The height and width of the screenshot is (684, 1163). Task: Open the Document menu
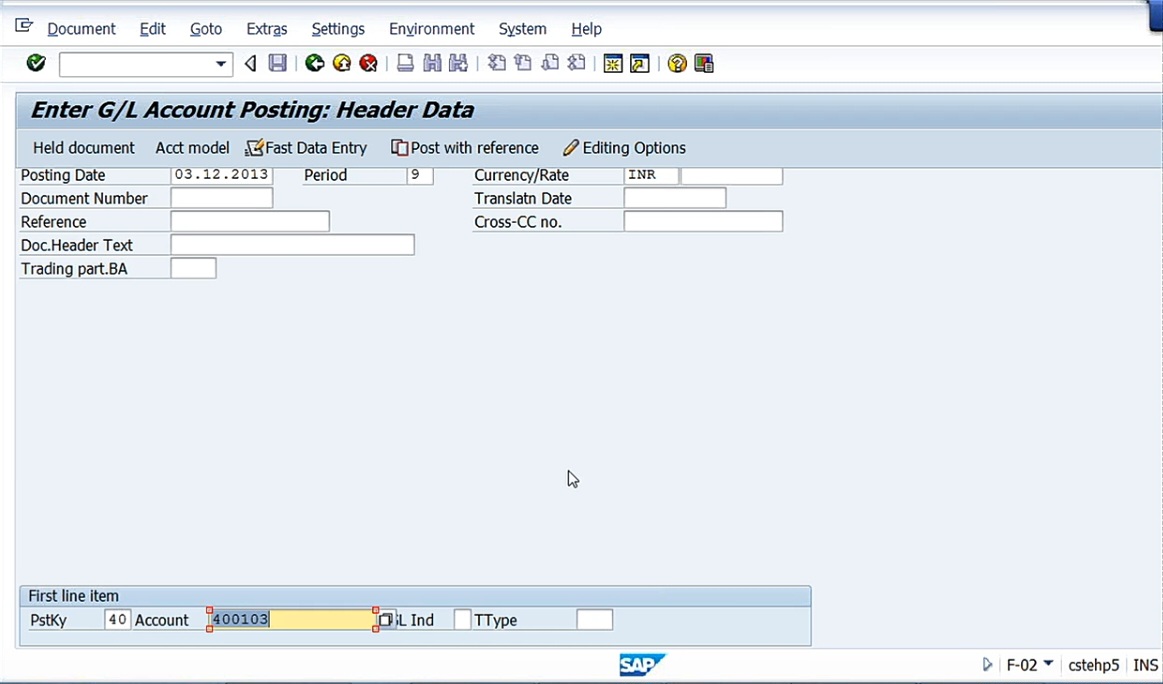(82, 29)
